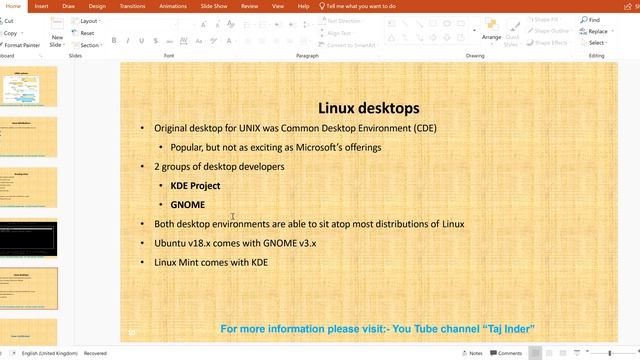Toggle text Shadow formatting

pyautogui.click(x=156, y=40)
